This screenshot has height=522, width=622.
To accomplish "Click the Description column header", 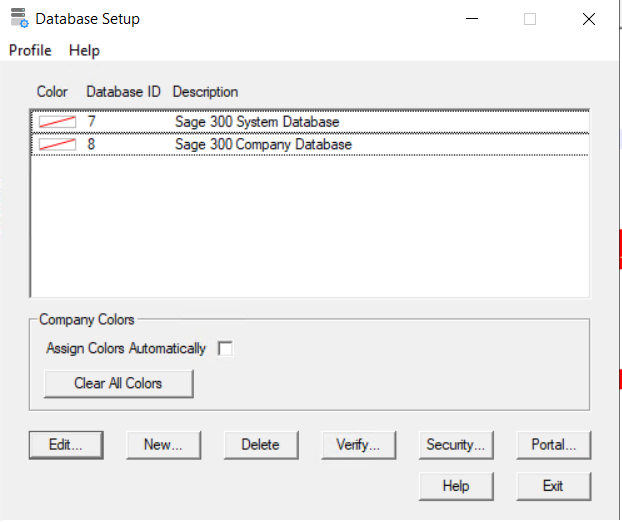I will pos(205,92).
